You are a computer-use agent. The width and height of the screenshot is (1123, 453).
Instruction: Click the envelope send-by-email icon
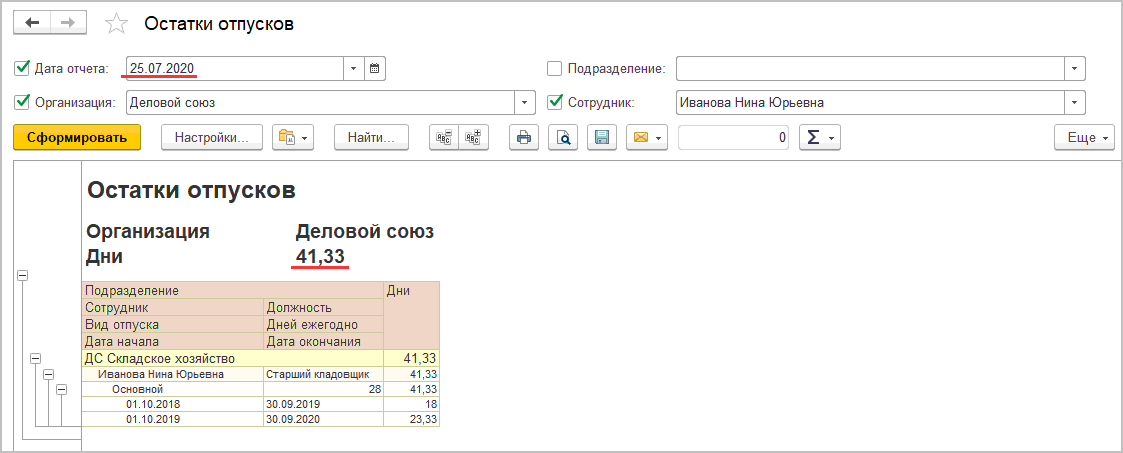(640, 138)
